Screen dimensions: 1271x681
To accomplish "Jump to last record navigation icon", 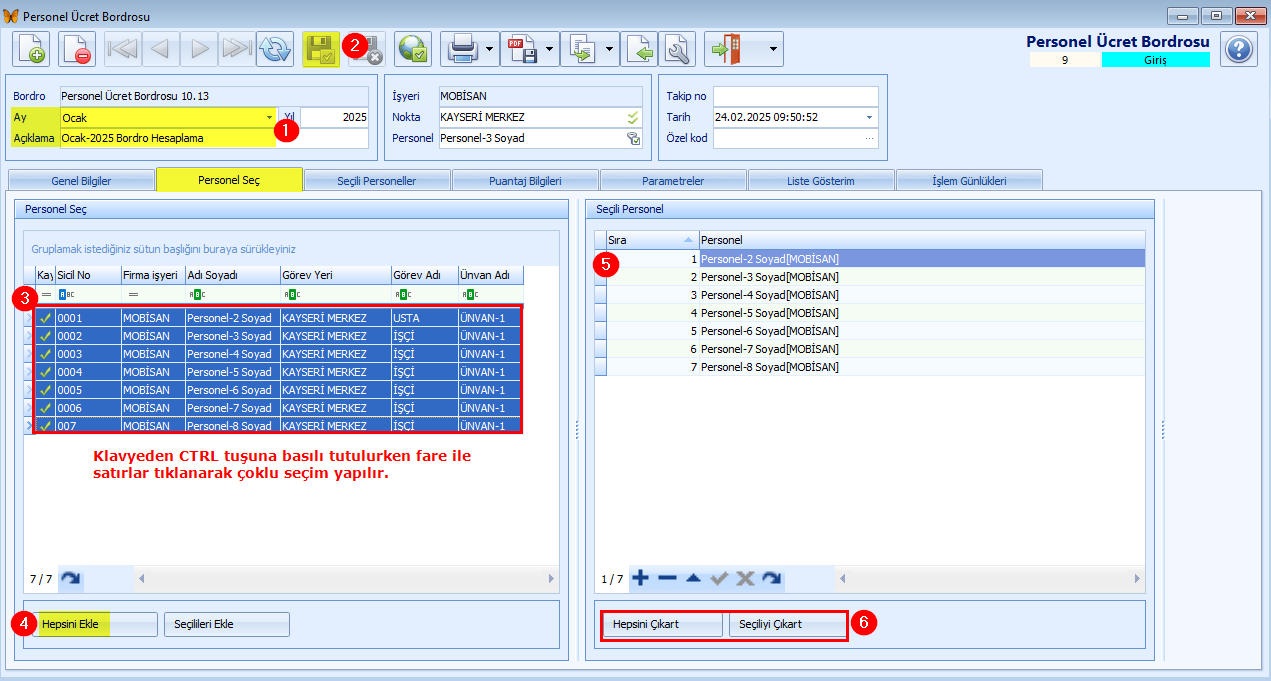I will [x=237, y=49].
